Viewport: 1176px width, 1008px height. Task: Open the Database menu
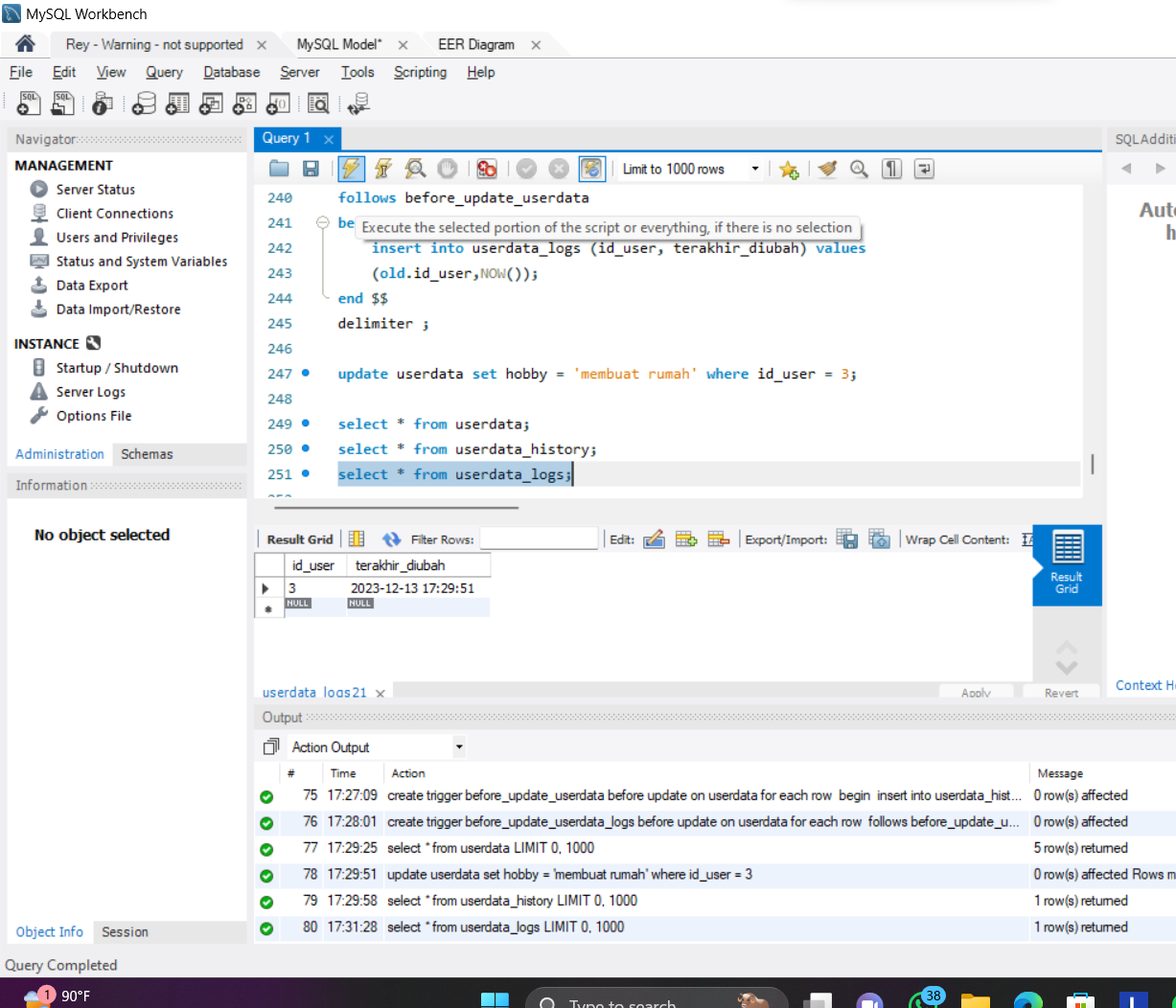pos(232,72)
